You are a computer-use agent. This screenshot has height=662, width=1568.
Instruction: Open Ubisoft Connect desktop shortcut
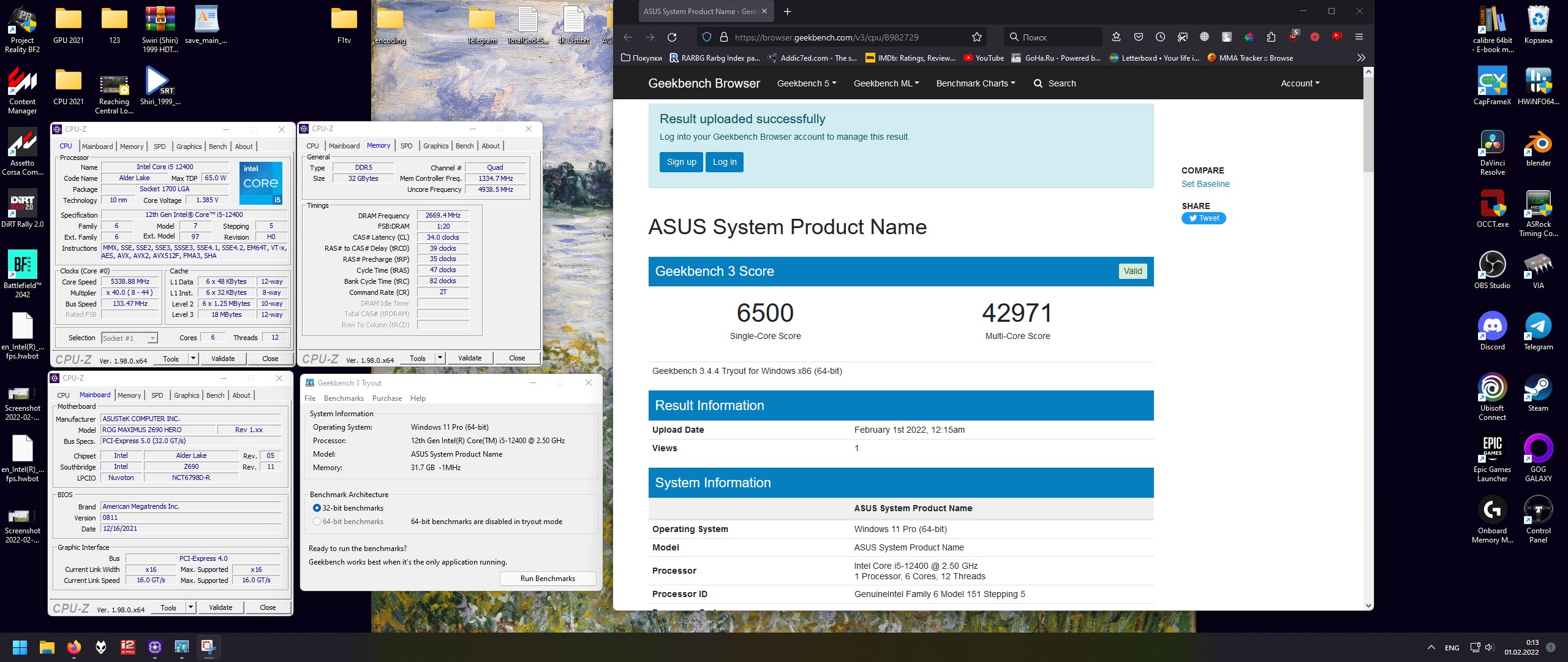click(1492, 397)
